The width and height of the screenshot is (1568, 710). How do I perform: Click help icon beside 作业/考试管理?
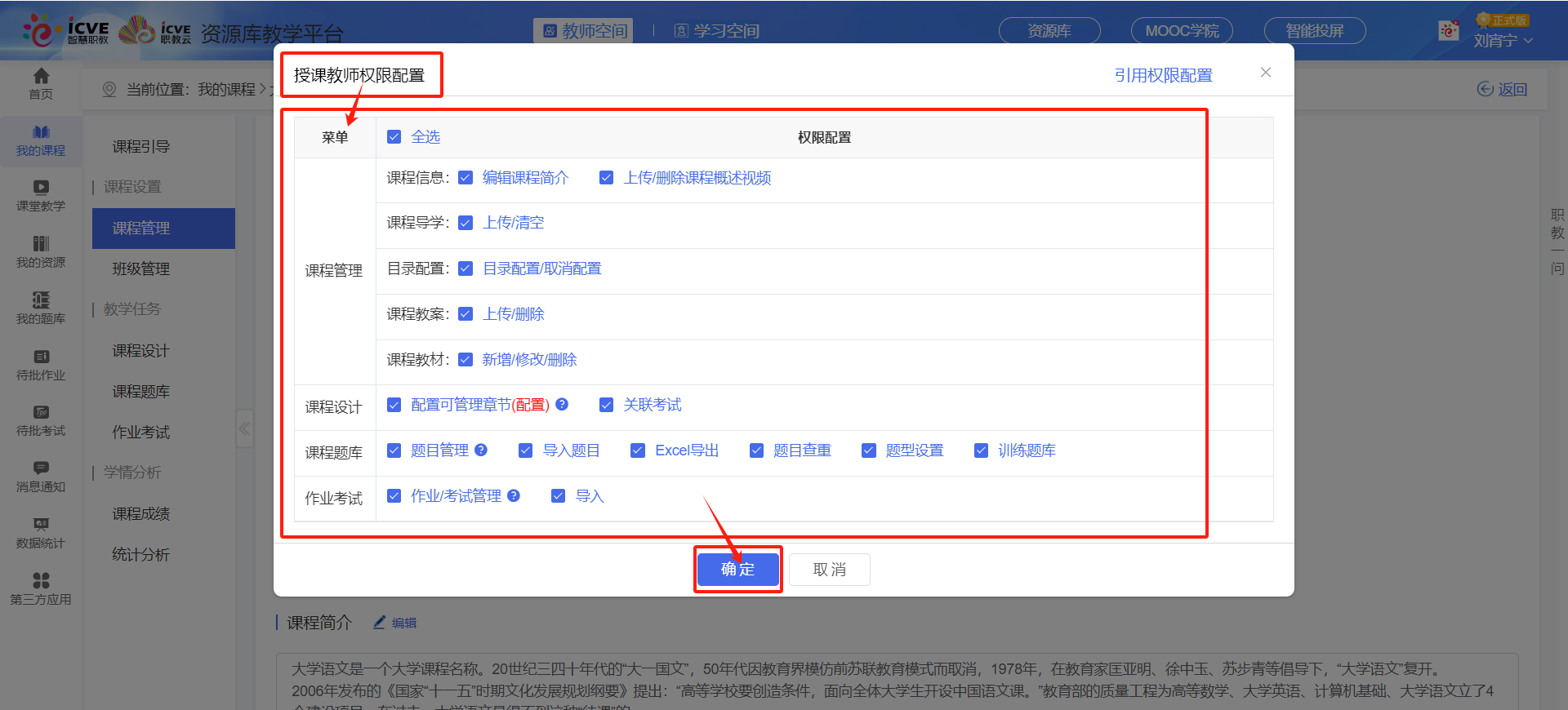pyautogui.click(x=514, y=495)
